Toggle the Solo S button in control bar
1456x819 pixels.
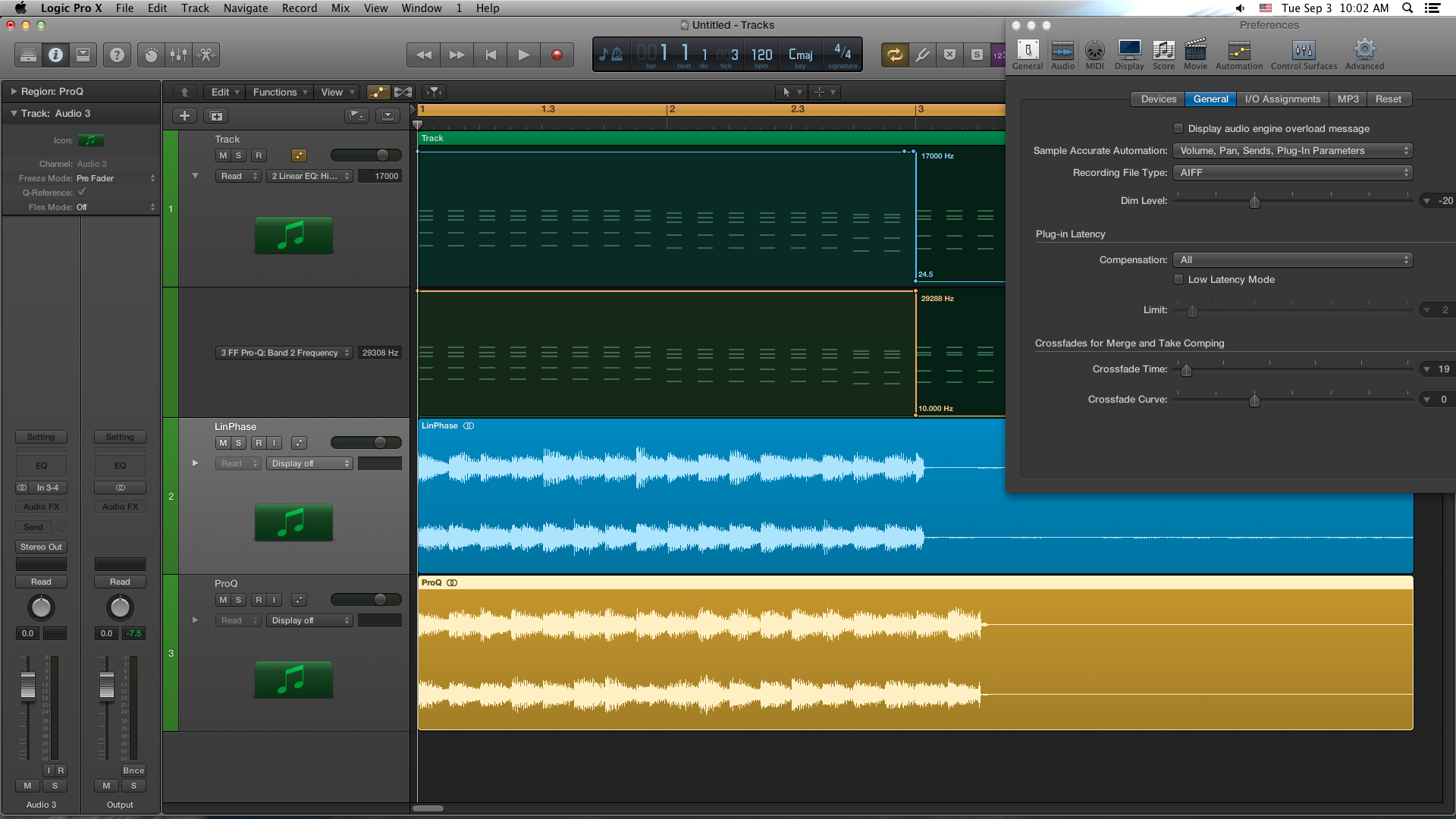coord(977,55)
